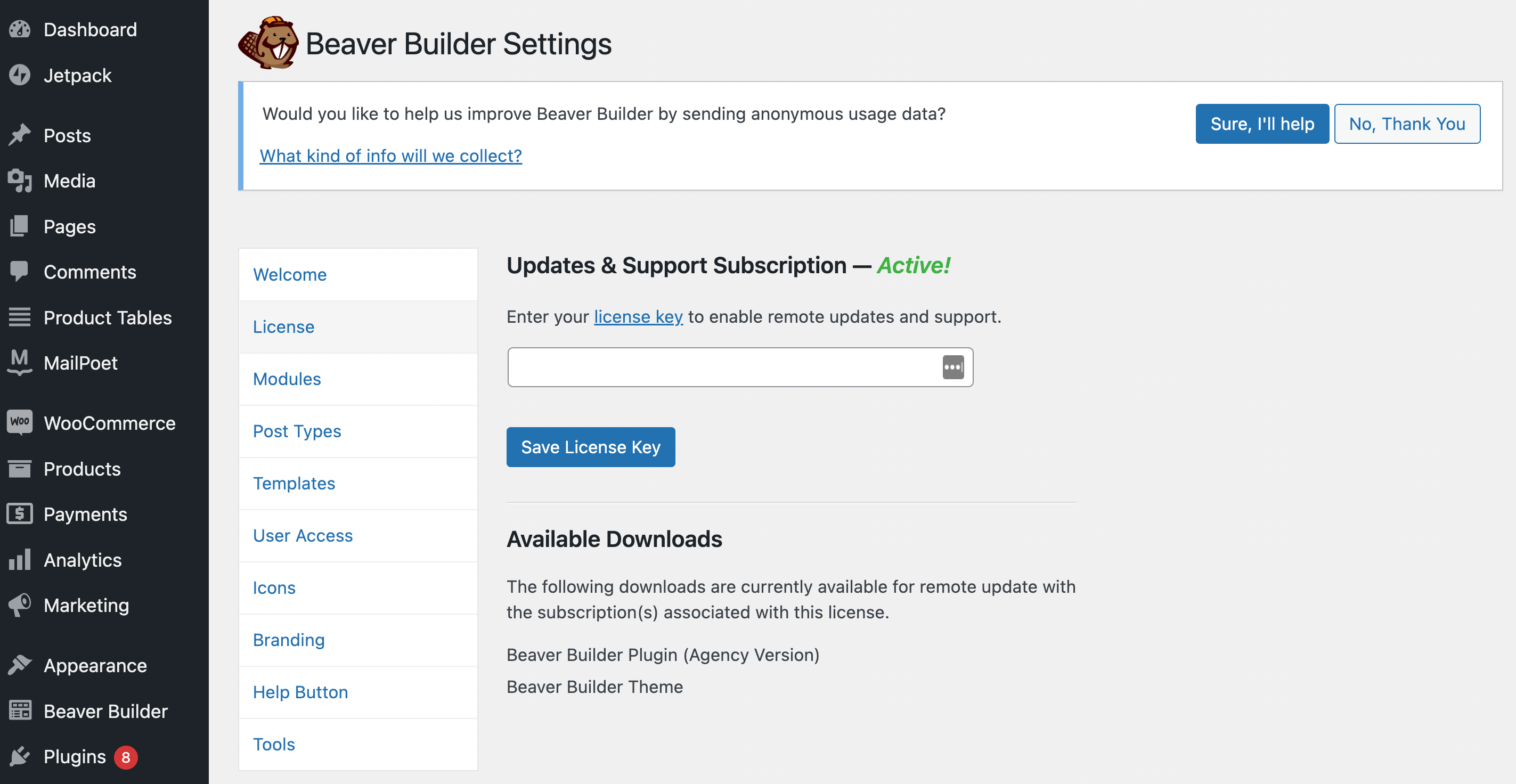Open the Modules settings tab
Screen dimensions: 1516x784
287,379
